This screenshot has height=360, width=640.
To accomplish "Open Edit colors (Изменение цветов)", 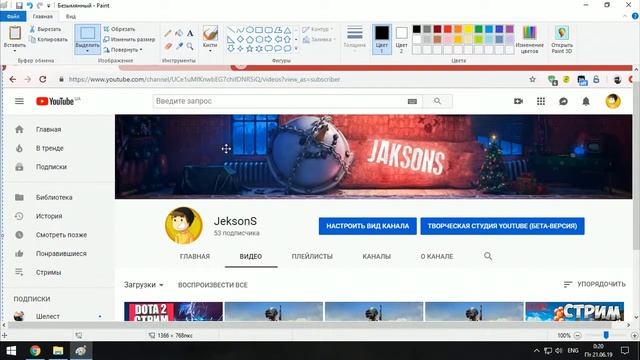I will 529,39.
